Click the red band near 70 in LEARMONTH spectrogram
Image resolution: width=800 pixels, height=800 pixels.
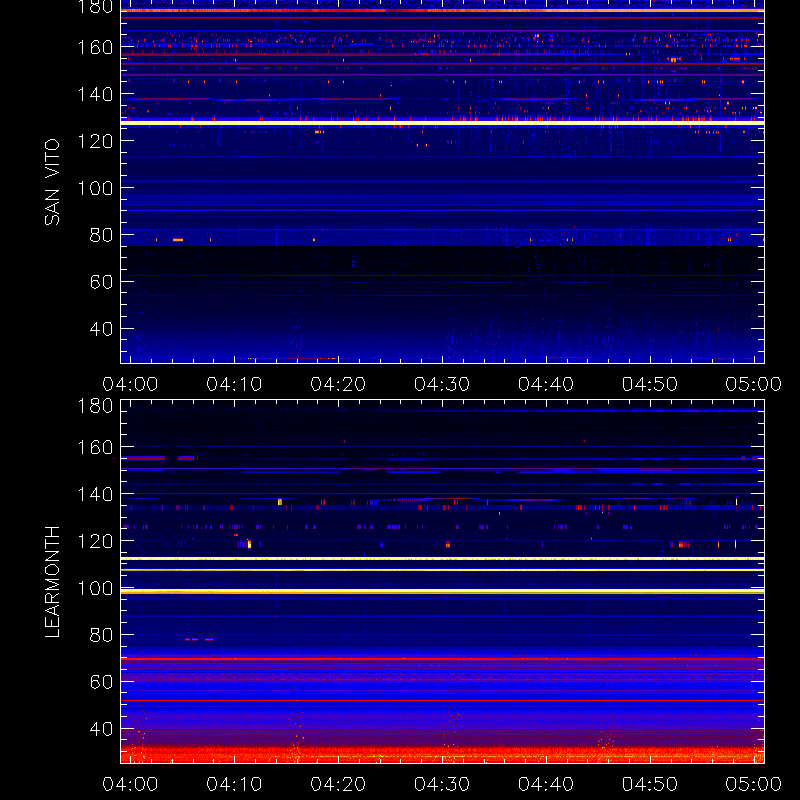click(x=442, y=659)
